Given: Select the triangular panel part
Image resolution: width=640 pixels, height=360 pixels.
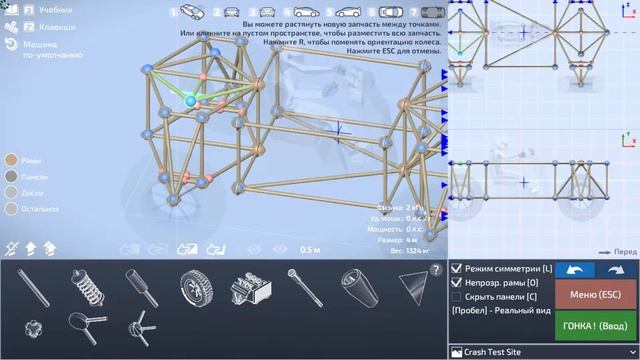Looking at the screenshot, I should click(x=413, y=288).
